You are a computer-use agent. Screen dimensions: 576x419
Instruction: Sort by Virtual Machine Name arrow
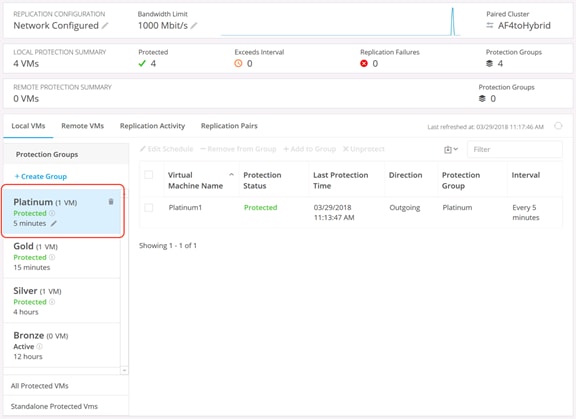[x=231, y=175]
